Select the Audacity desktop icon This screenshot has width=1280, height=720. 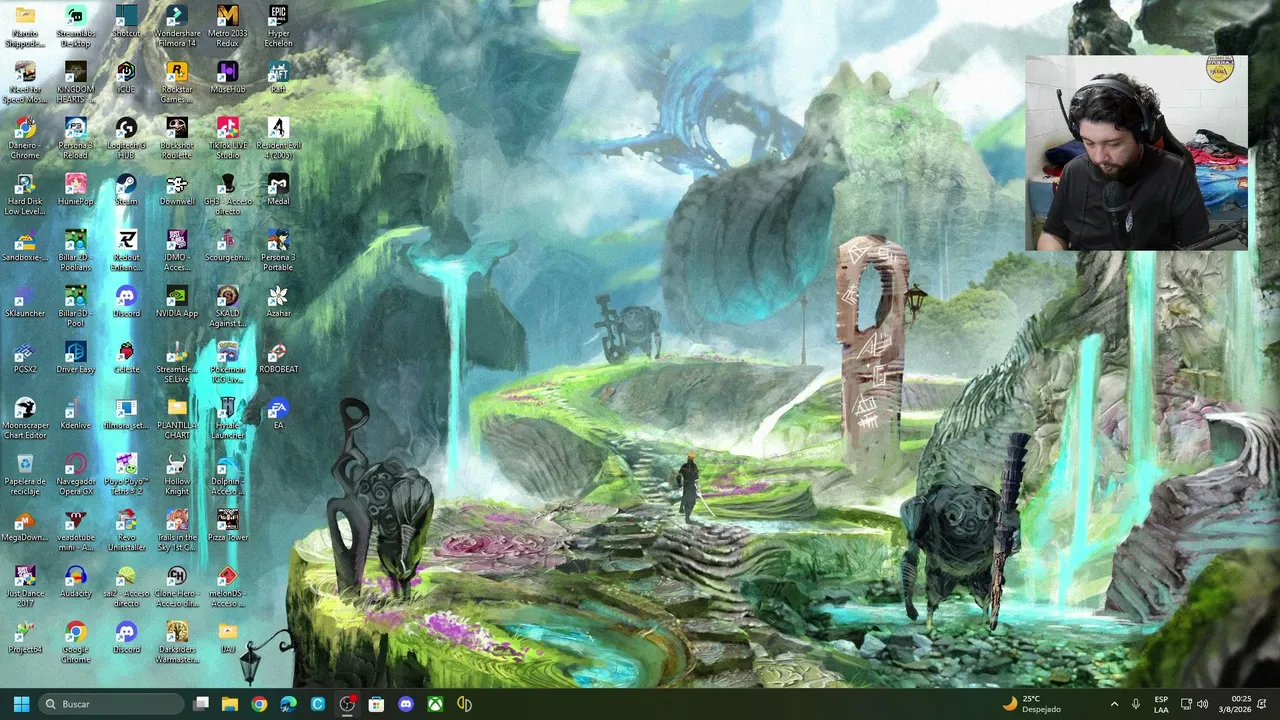(x=76, y=582)
